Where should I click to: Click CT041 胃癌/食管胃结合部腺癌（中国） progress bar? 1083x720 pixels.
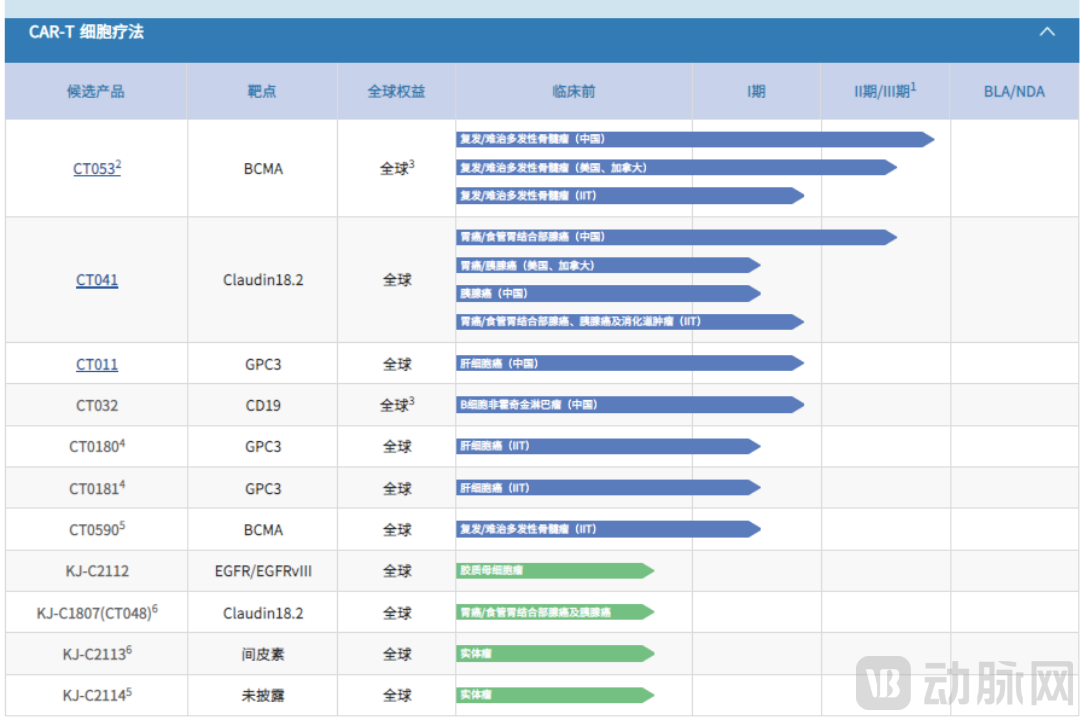675,238
